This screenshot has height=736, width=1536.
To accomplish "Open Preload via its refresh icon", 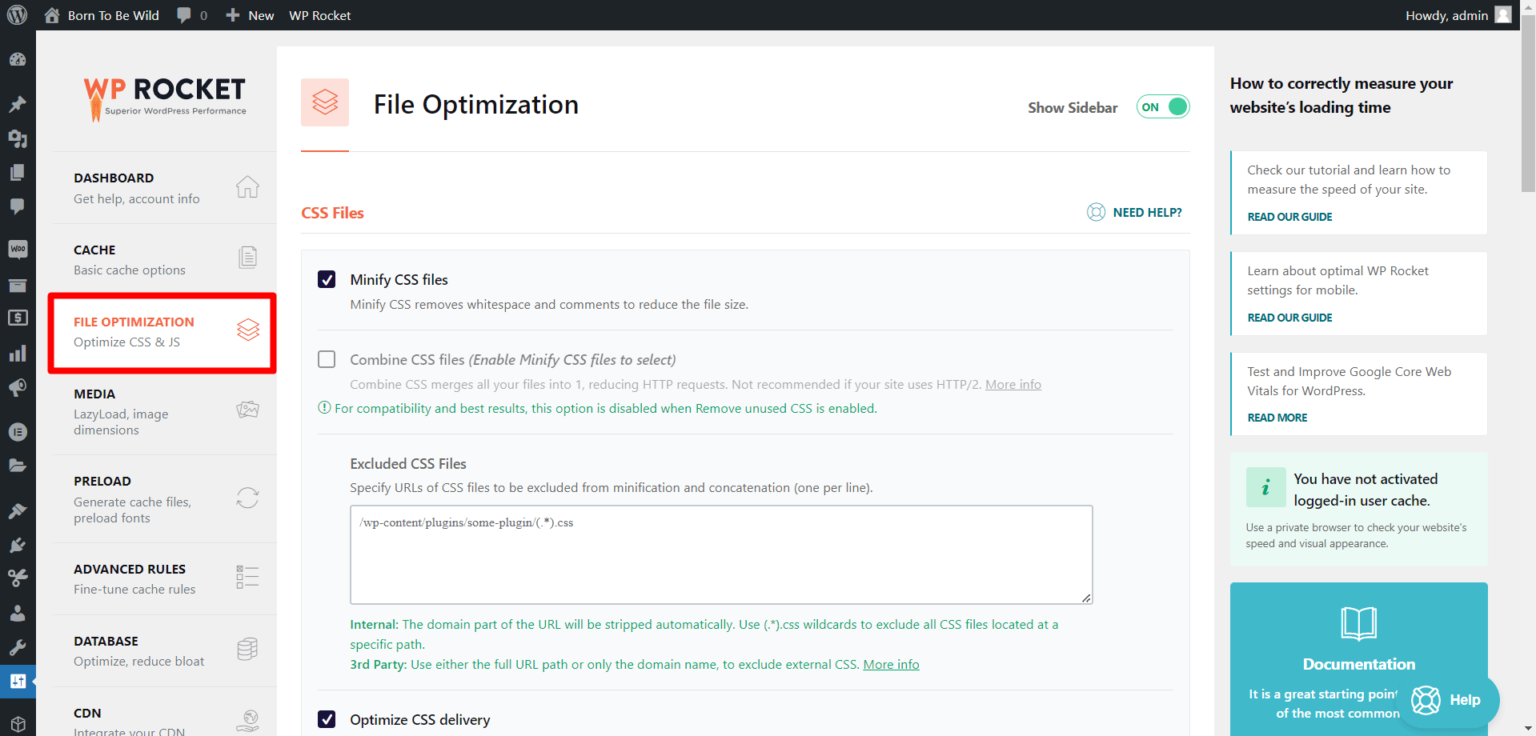I will click(x=247, y=498).
